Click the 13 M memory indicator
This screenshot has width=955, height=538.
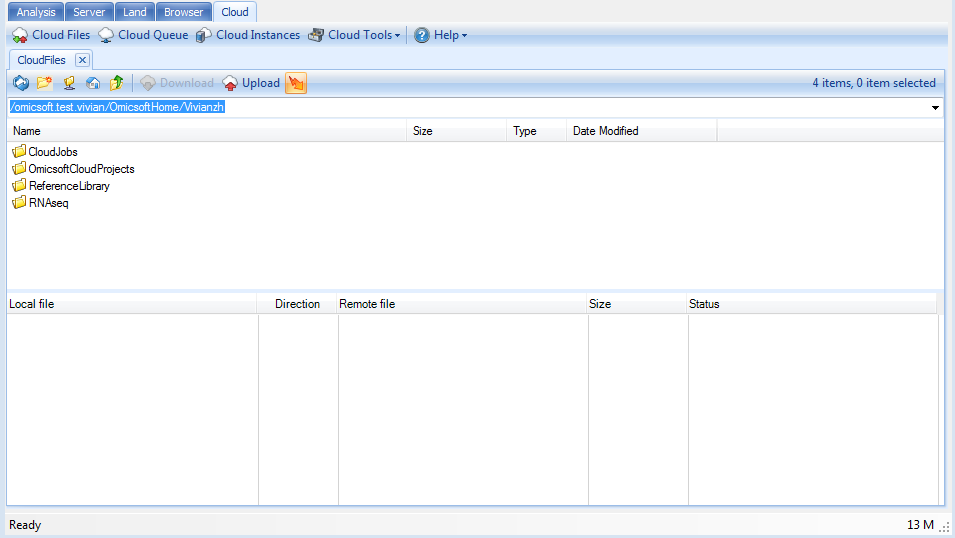920,525
